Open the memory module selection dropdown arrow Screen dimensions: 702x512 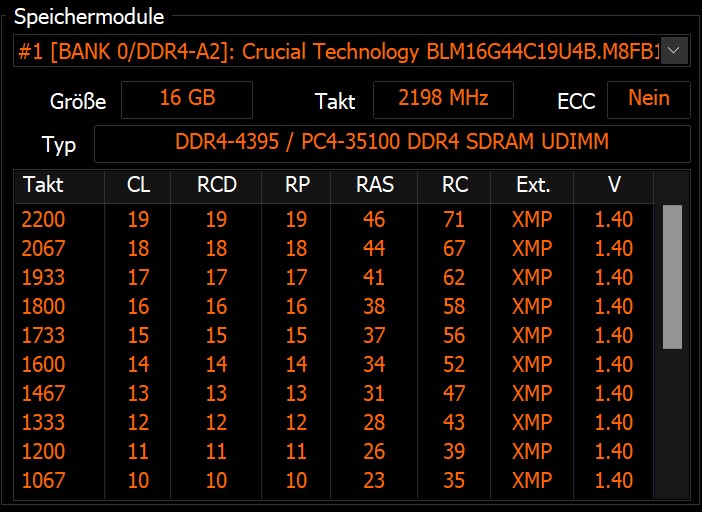674,51
